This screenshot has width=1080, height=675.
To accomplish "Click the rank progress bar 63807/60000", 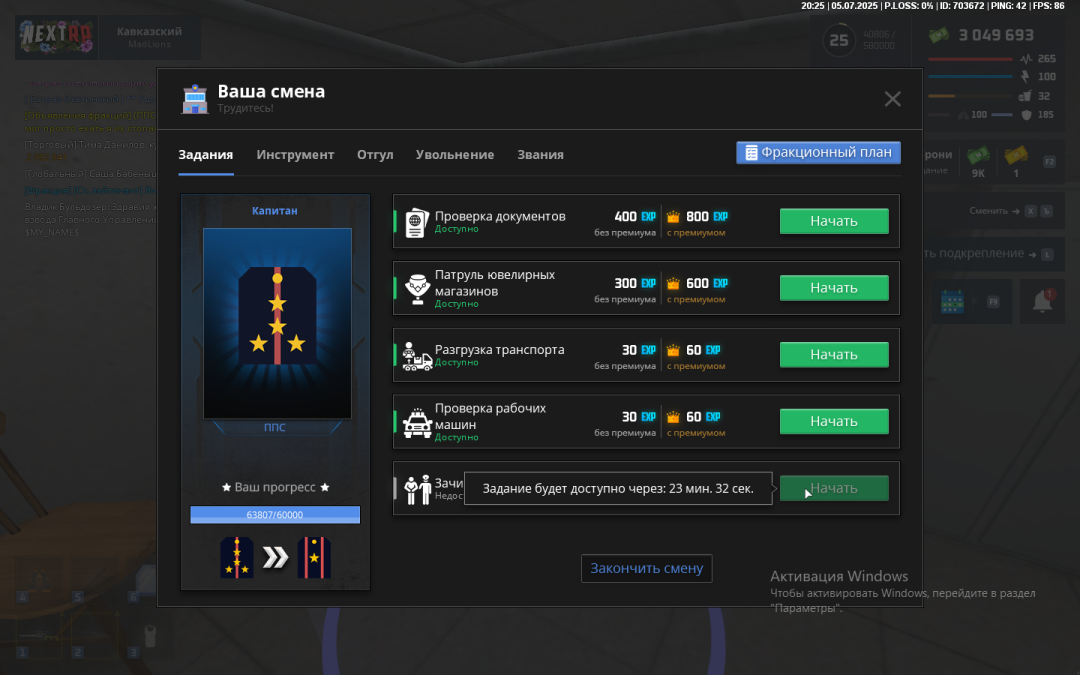I will pyautogui.click(x=276, y=515).
